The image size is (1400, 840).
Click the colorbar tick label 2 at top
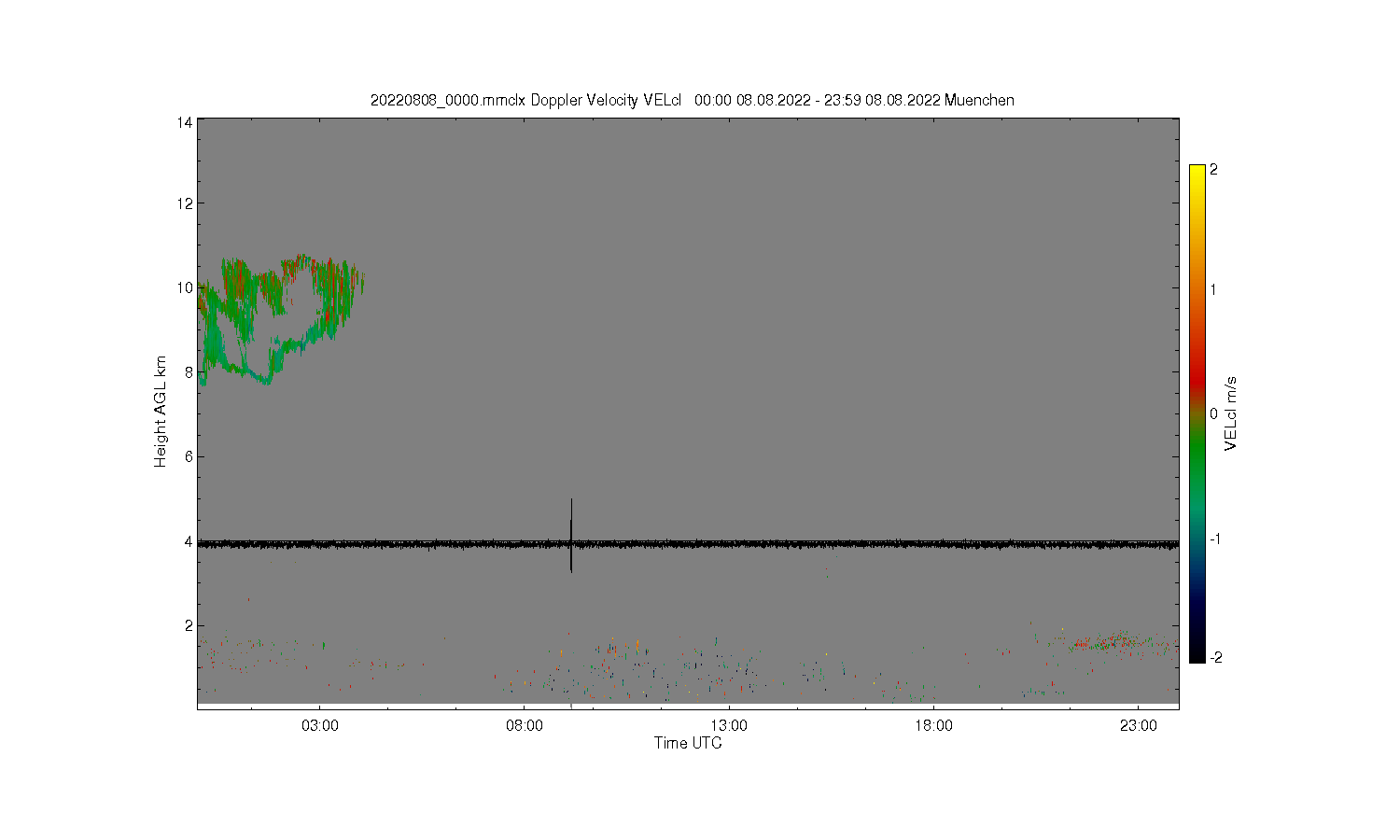point(1213,170)
